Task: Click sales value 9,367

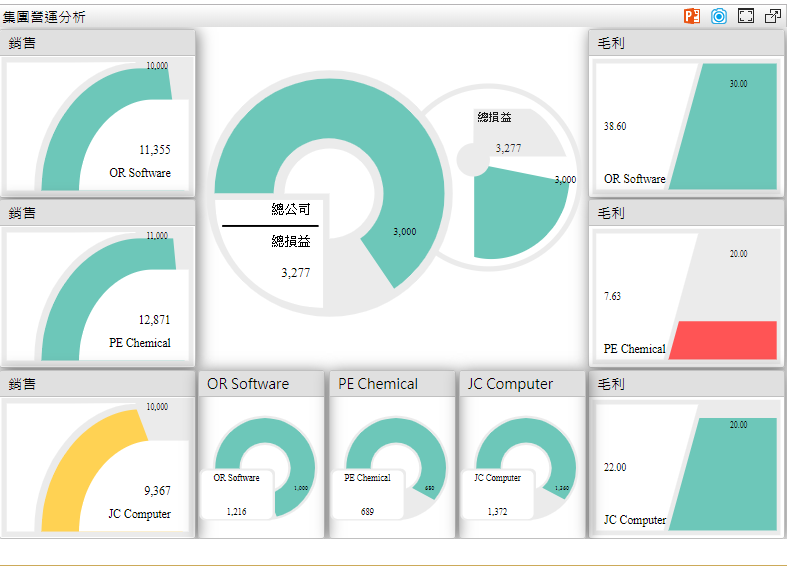Action: (158, 490)
